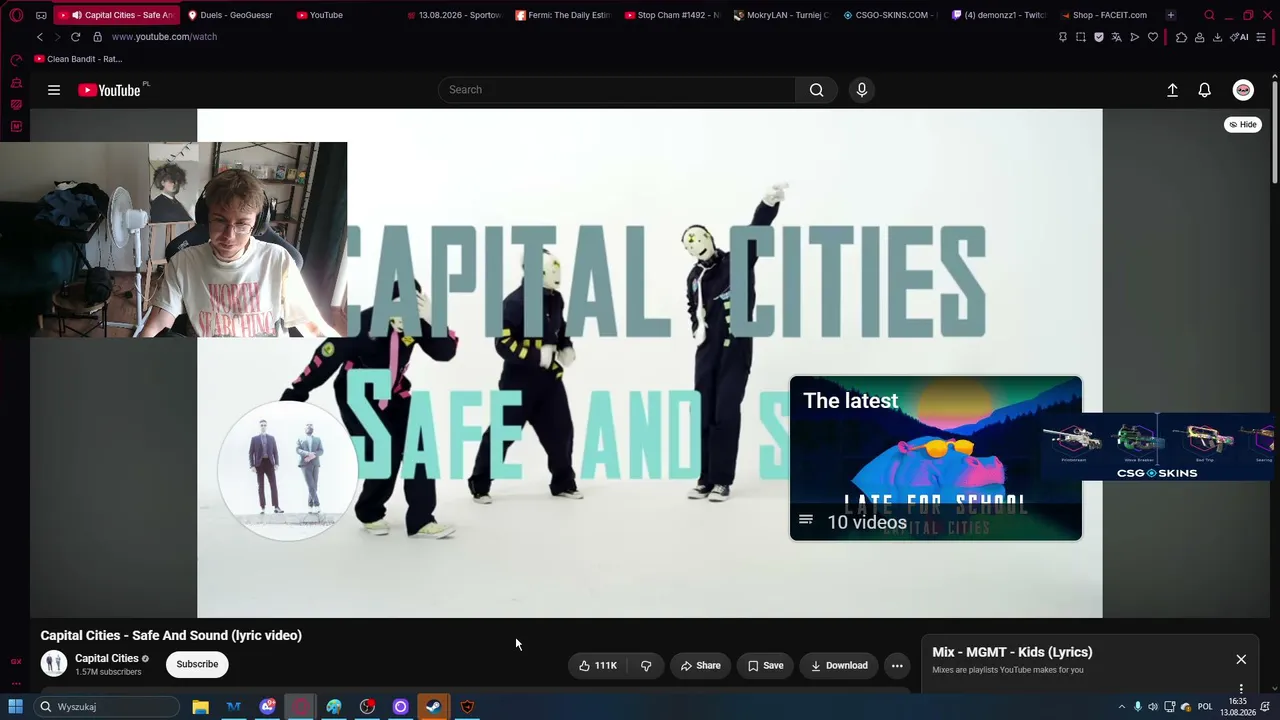Switch to the Duels - GeoGuessr tab
1280x720 pixels.
click(236, 15)
